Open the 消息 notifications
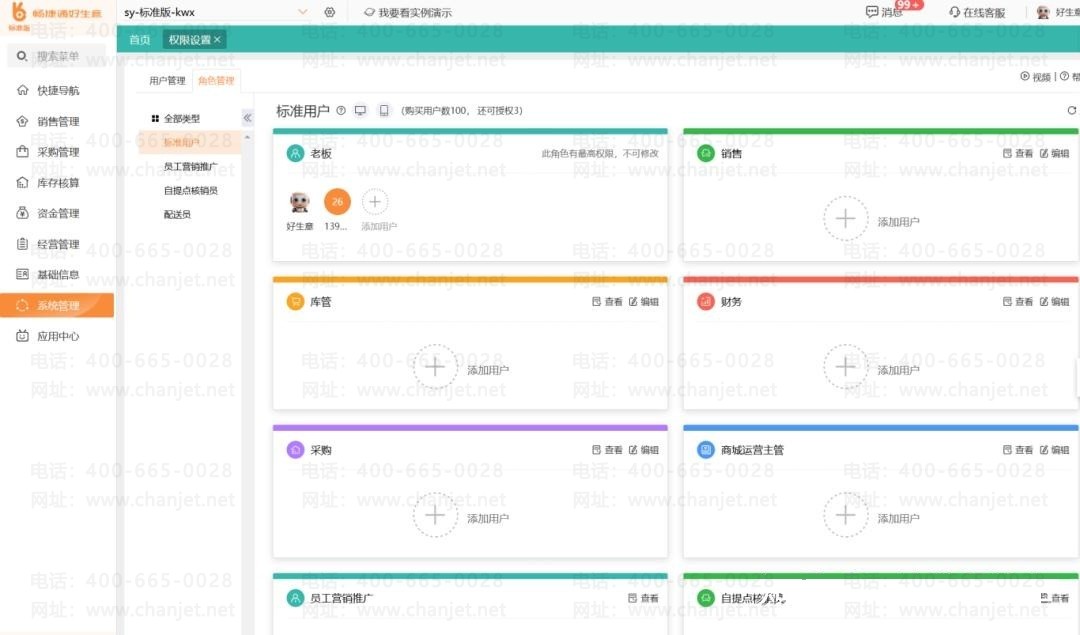This screenshot has width=1080, height=635. (884, 12)
